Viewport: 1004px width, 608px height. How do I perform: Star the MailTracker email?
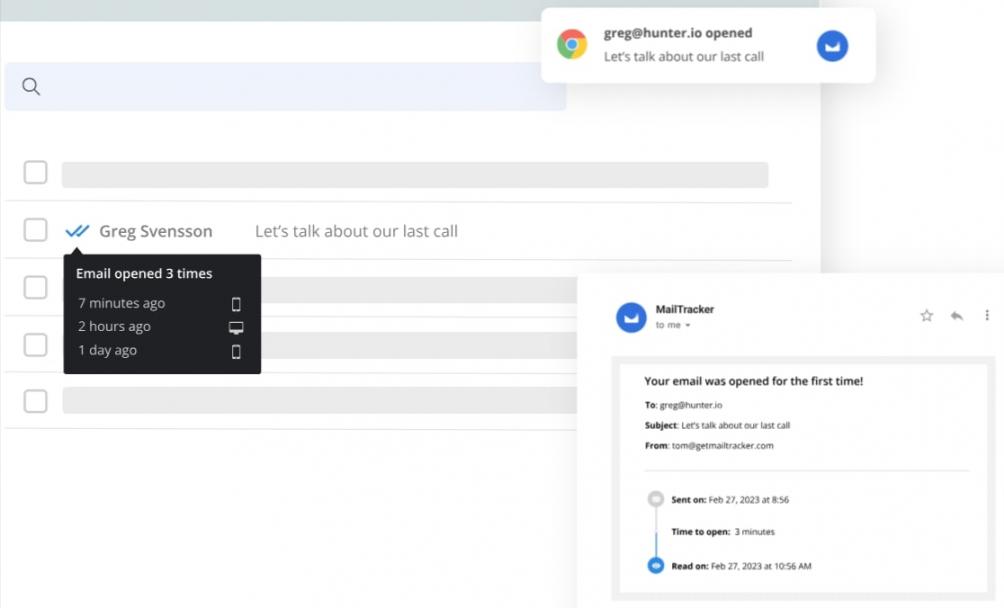(926, 316)
